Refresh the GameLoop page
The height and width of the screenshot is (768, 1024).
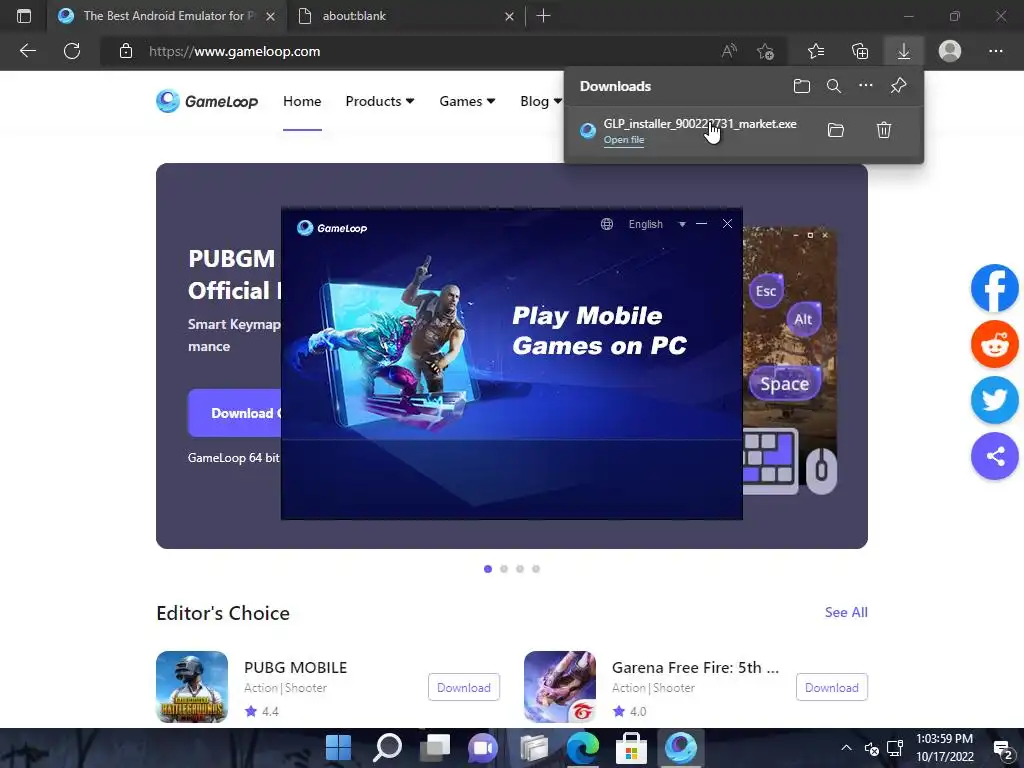pos(72,51)
